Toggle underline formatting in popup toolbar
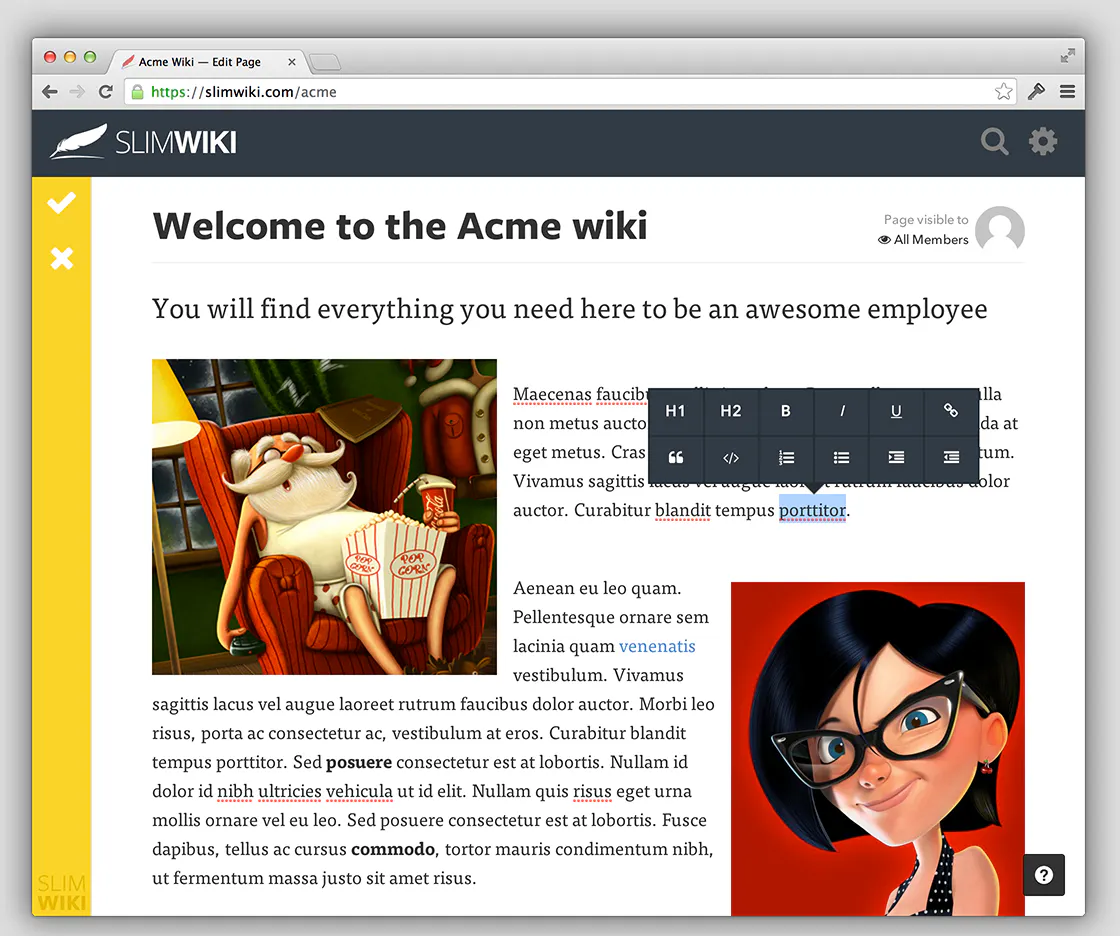Viewport: 1120px width, 936px height. pos(896,411)
